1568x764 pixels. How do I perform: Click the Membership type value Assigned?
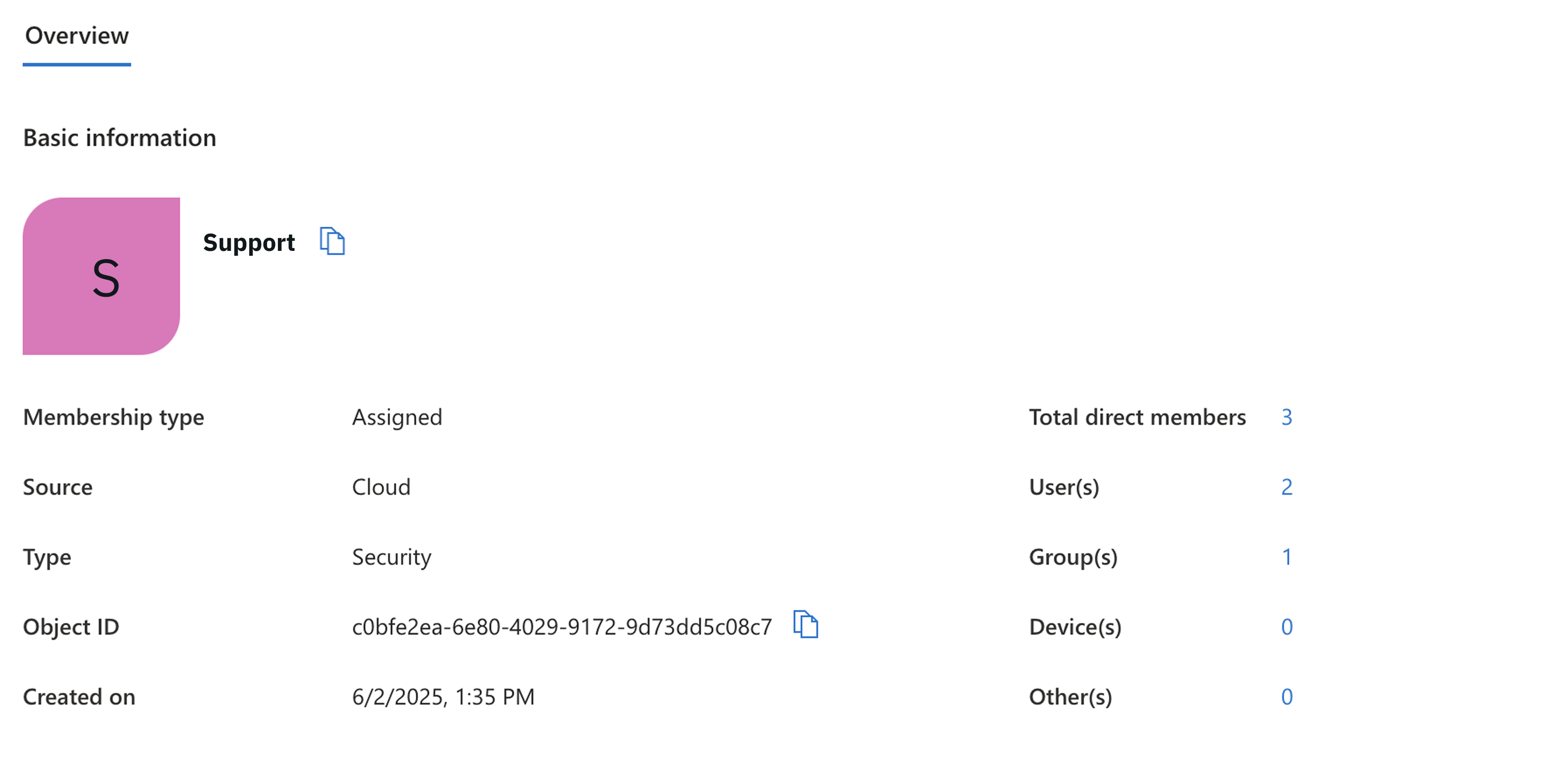pos(397,417)
